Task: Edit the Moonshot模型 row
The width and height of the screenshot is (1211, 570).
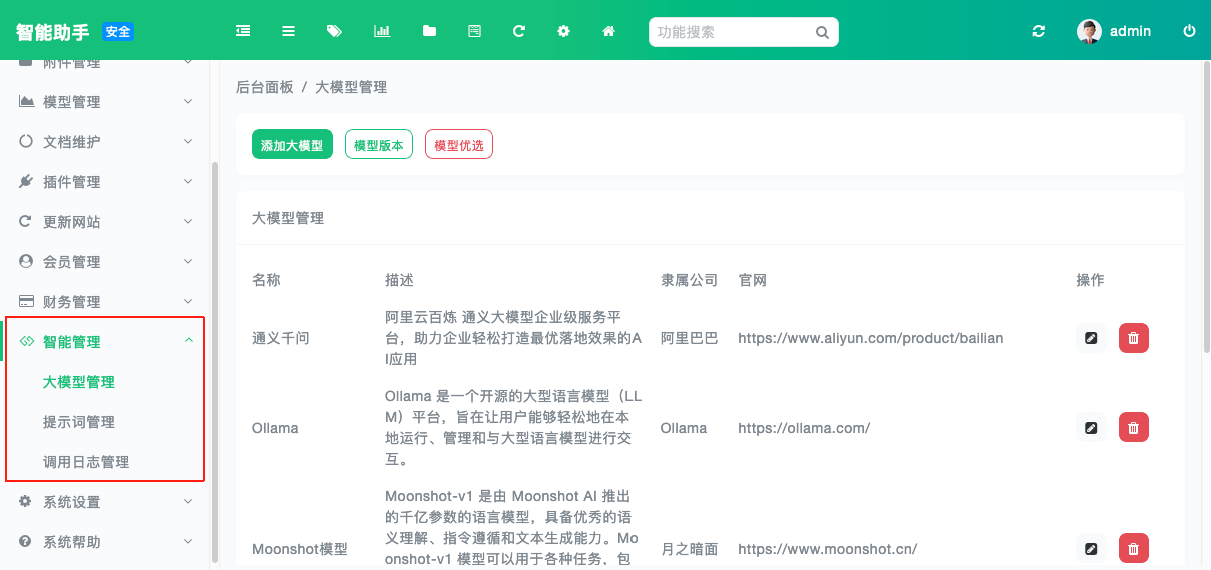Action: (1091, 548)
